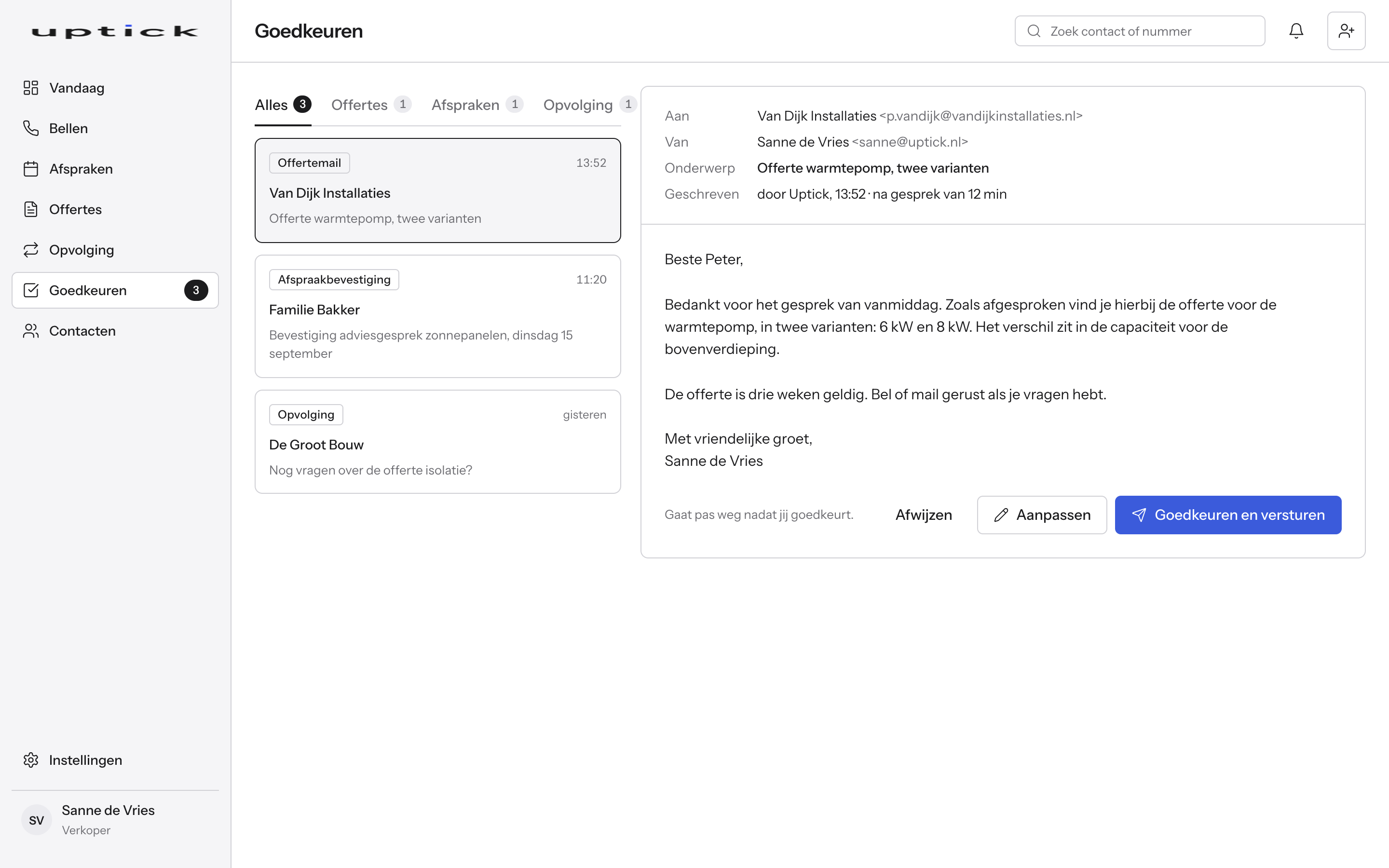Click the Vandaag dashboard grid icon
The width and height of the screenshot is (1389, 868).
click(x=31, y=88)
